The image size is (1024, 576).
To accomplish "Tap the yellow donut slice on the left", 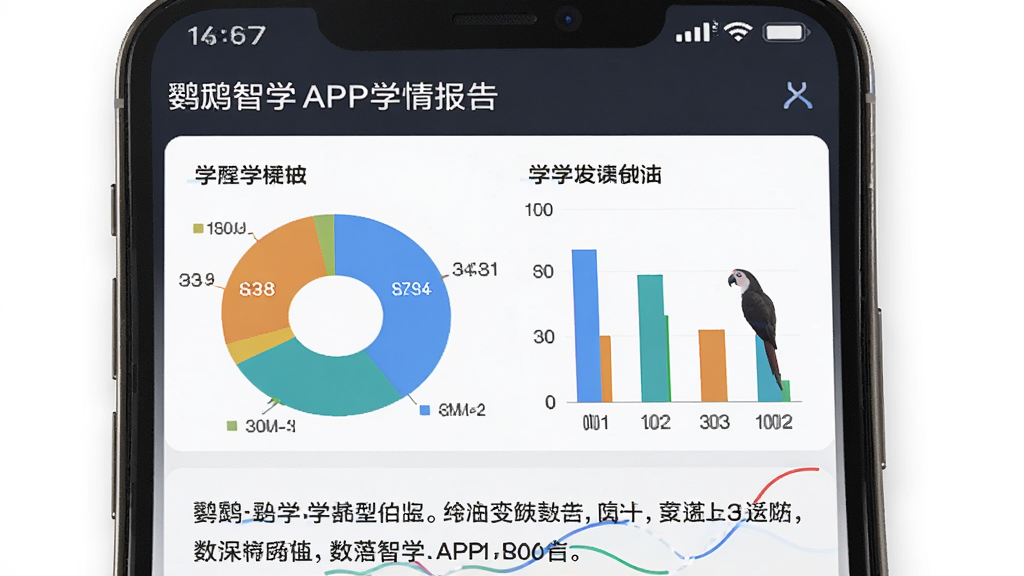I will tap(258, 345).
